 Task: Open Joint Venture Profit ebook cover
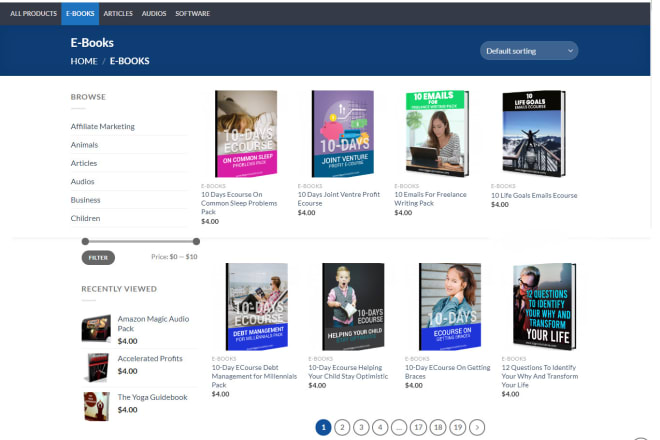point(343,133)
